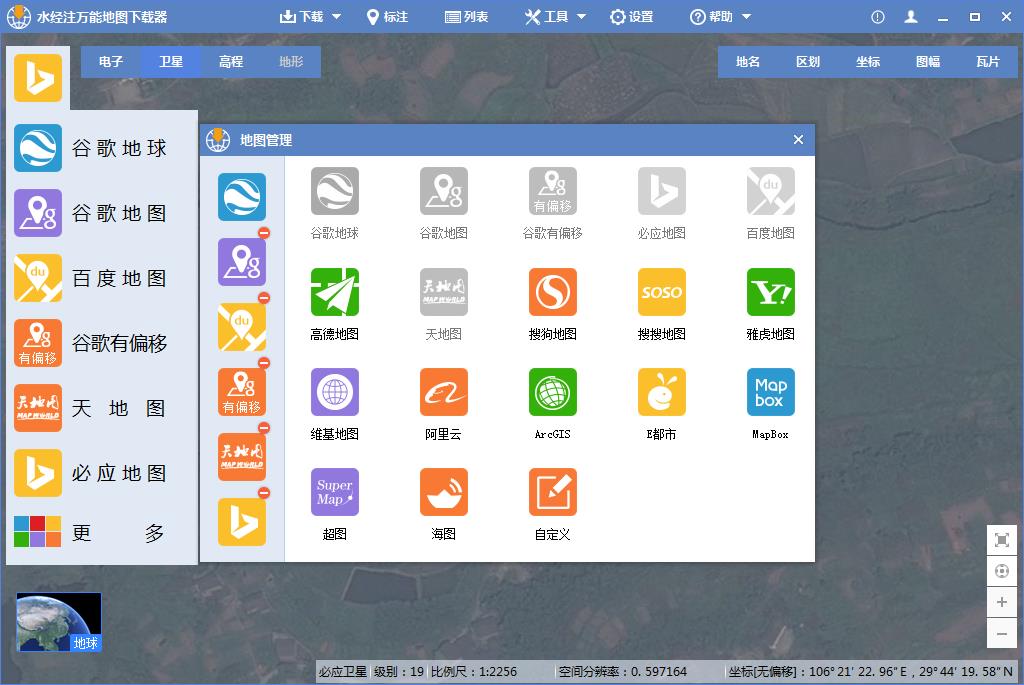Click greyed 谷歌地图 icon in grid
Screen dimensions: 1024x685
[x=443, y=191]
